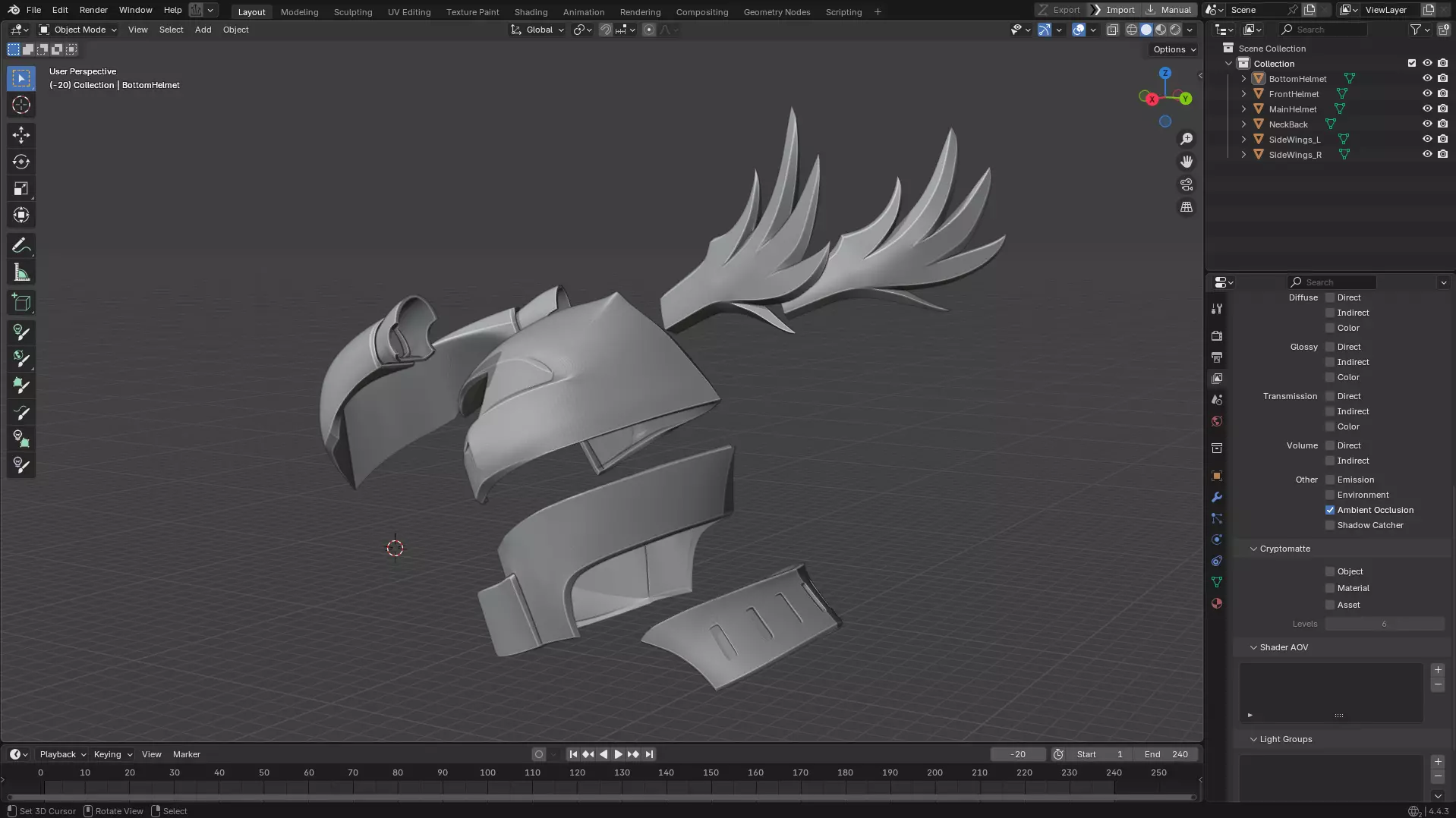The image size is (1456, 818).
Task: Open the Modifiers wrench properties tab
Action: 1217,497
